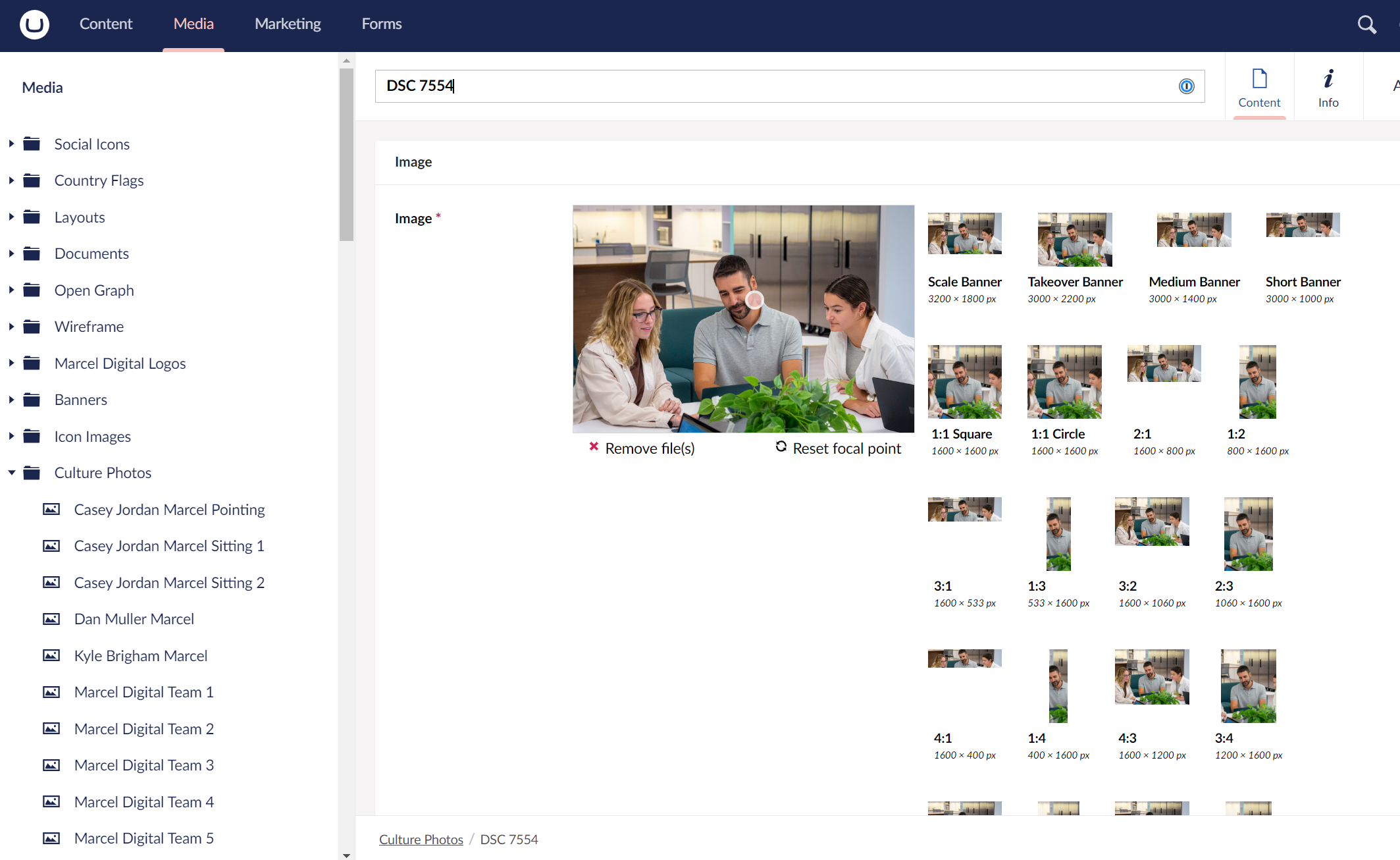This screenshot has height=860, width=1400.
Task: Select the Content tab on the right
Action: pyautogui.click(x=1258, y=88)
